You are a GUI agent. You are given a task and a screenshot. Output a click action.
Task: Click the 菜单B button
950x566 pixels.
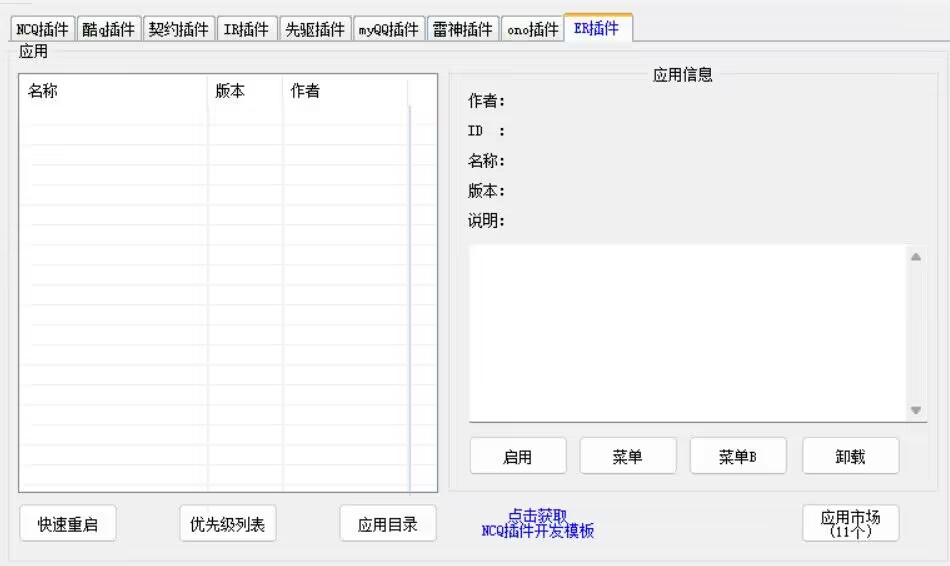(737, 456)
